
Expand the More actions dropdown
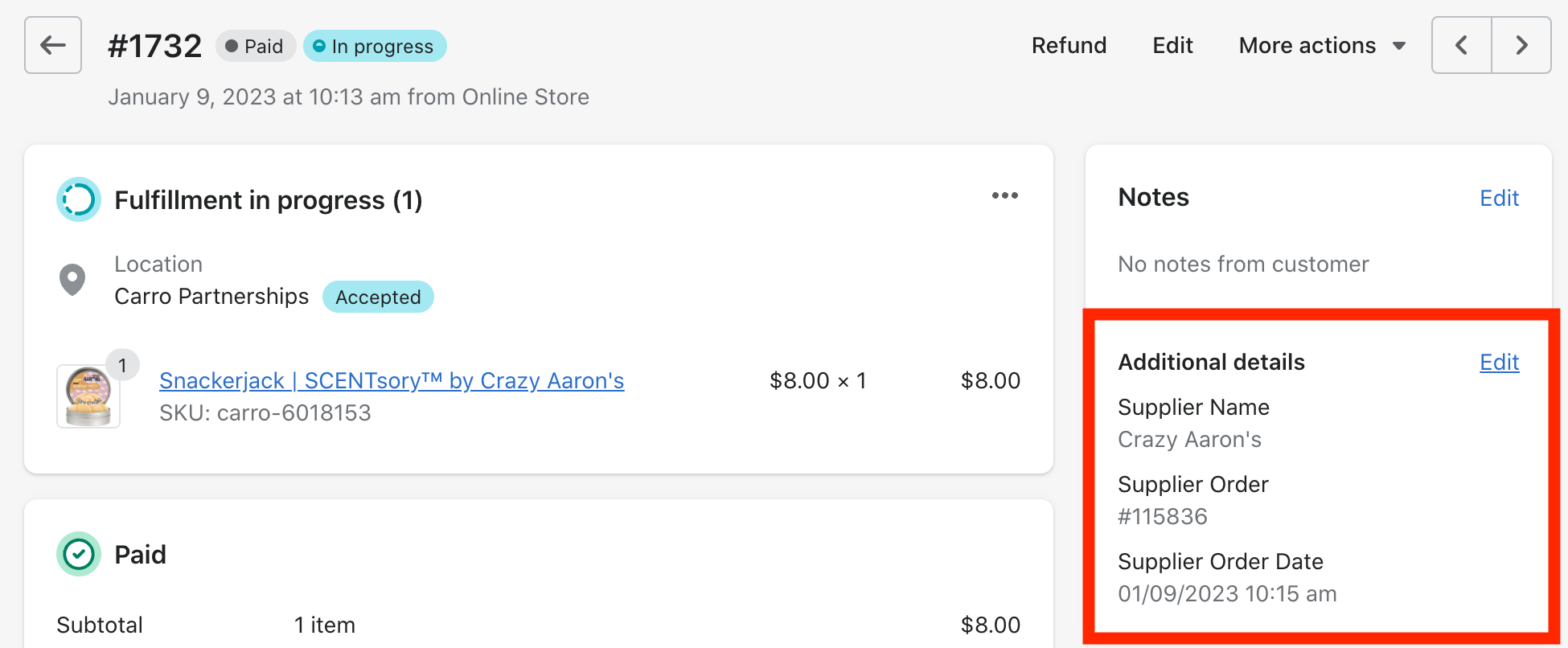(1322, 46)
